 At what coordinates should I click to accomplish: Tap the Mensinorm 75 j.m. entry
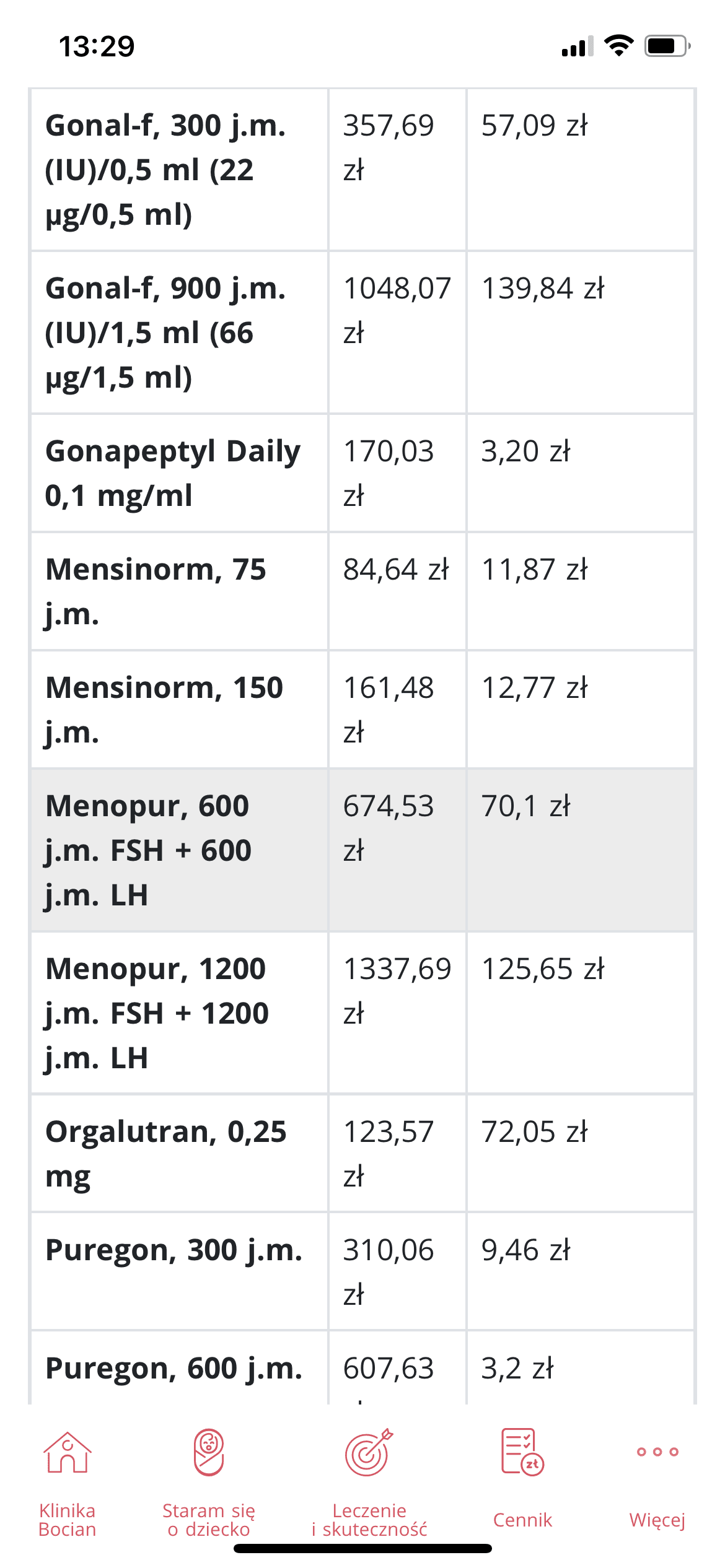tap(156, 591)
